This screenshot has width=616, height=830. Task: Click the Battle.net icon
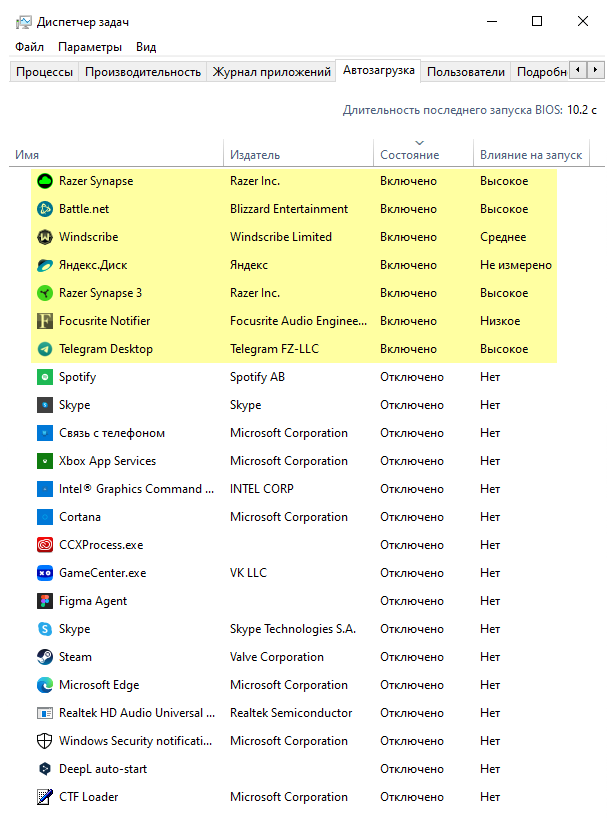point(45,209)
